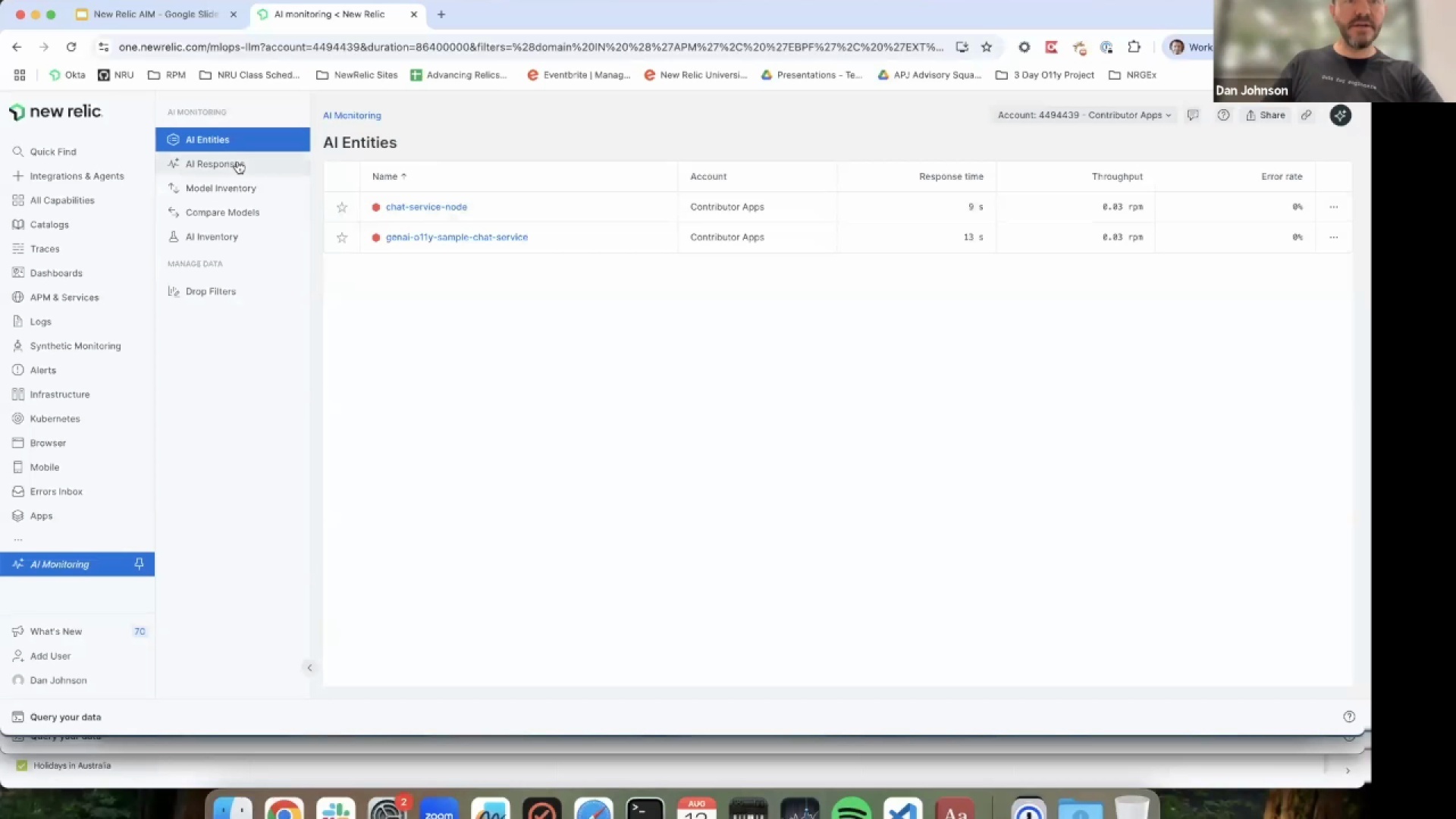The width and height of the screenshot is (1456, 819).
Task: Bookmark this page with the star icon
Action: pos(987,47)
